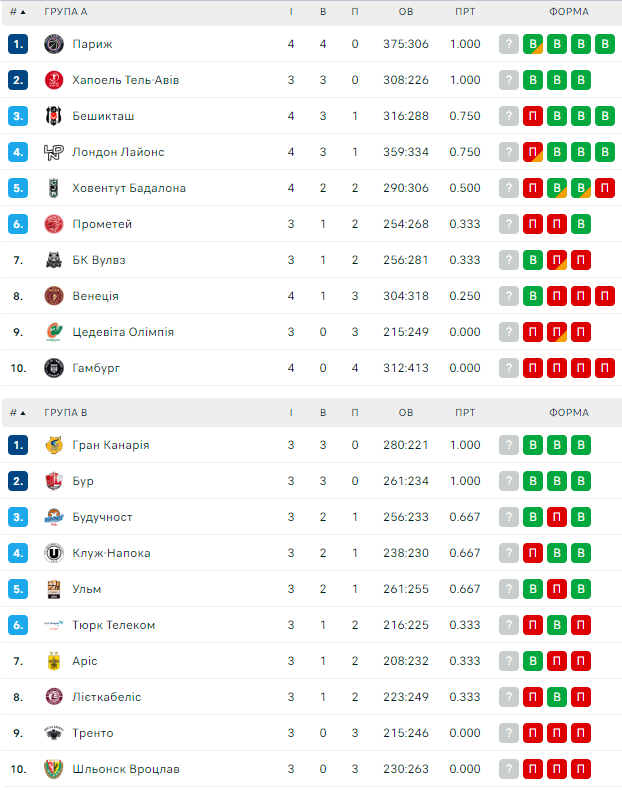Open Тюрк Телеком team page
Image resolution: width=622 pixels, height=790 pixels.
tap(113, 625)
